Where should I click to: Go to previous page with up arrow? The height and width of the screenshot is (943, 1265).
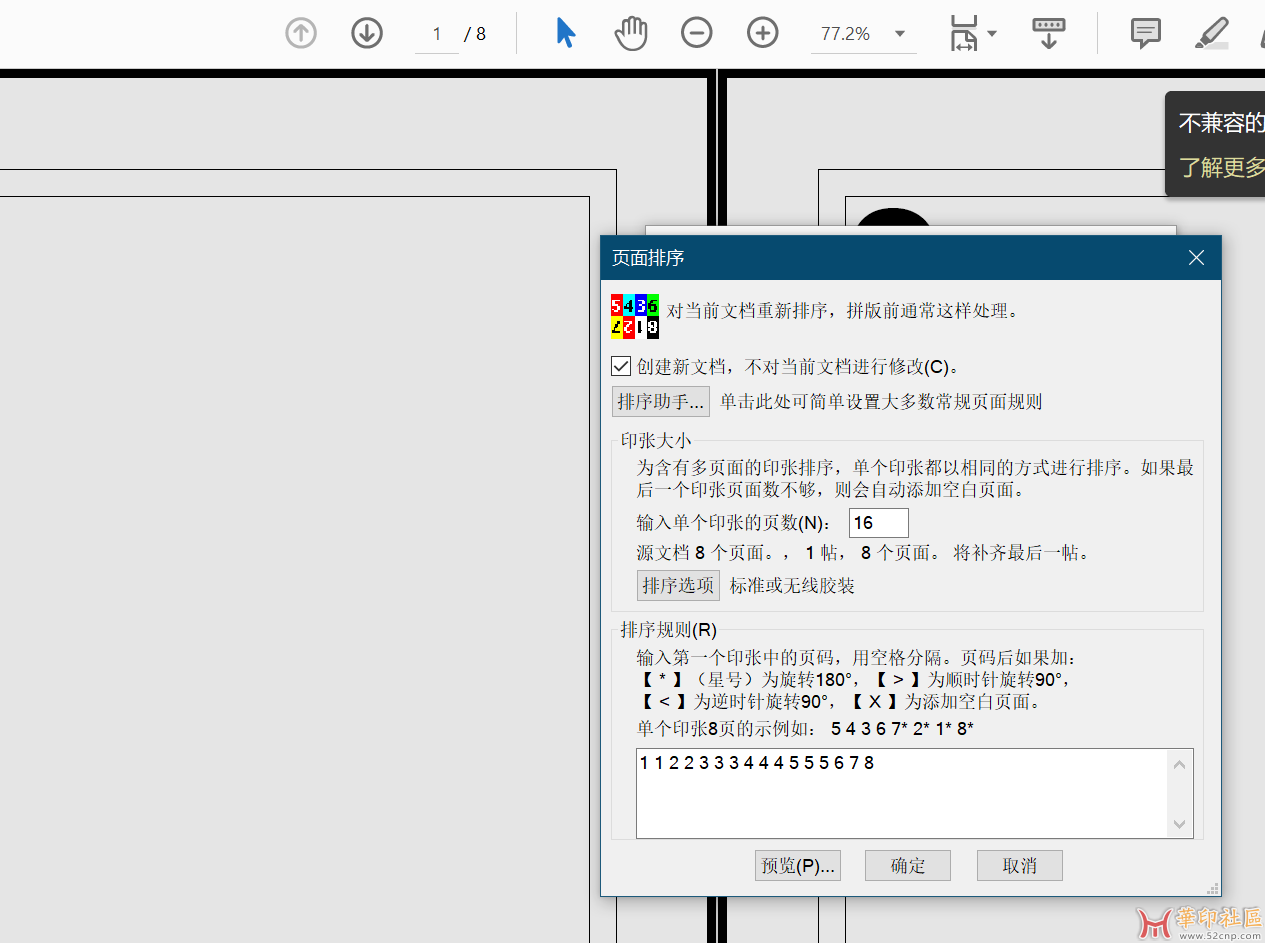[x=301, y=33]
